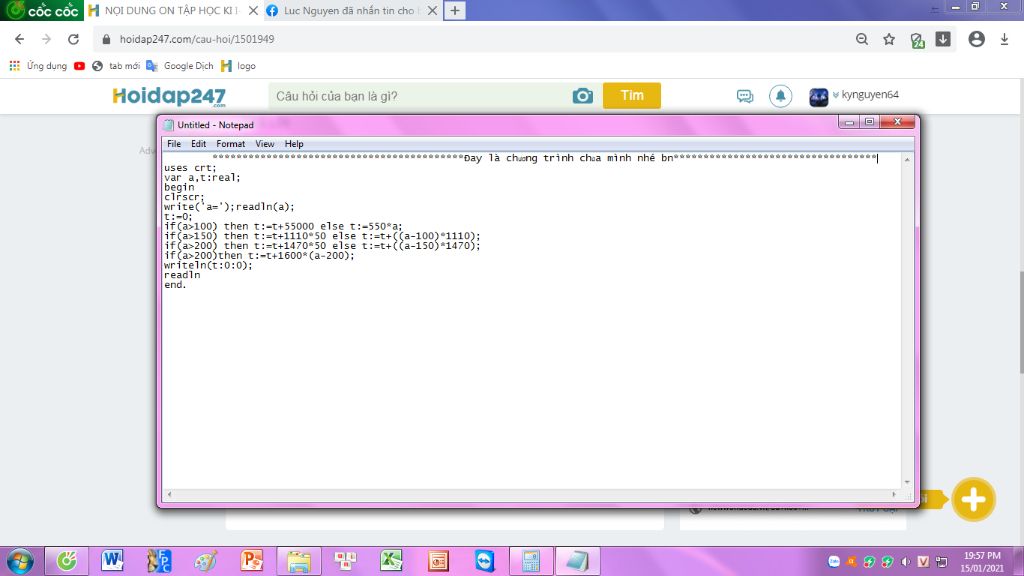The image size is (1024, 576).
Task: Open TeamViewer from the taskbar
Action: 485,561
